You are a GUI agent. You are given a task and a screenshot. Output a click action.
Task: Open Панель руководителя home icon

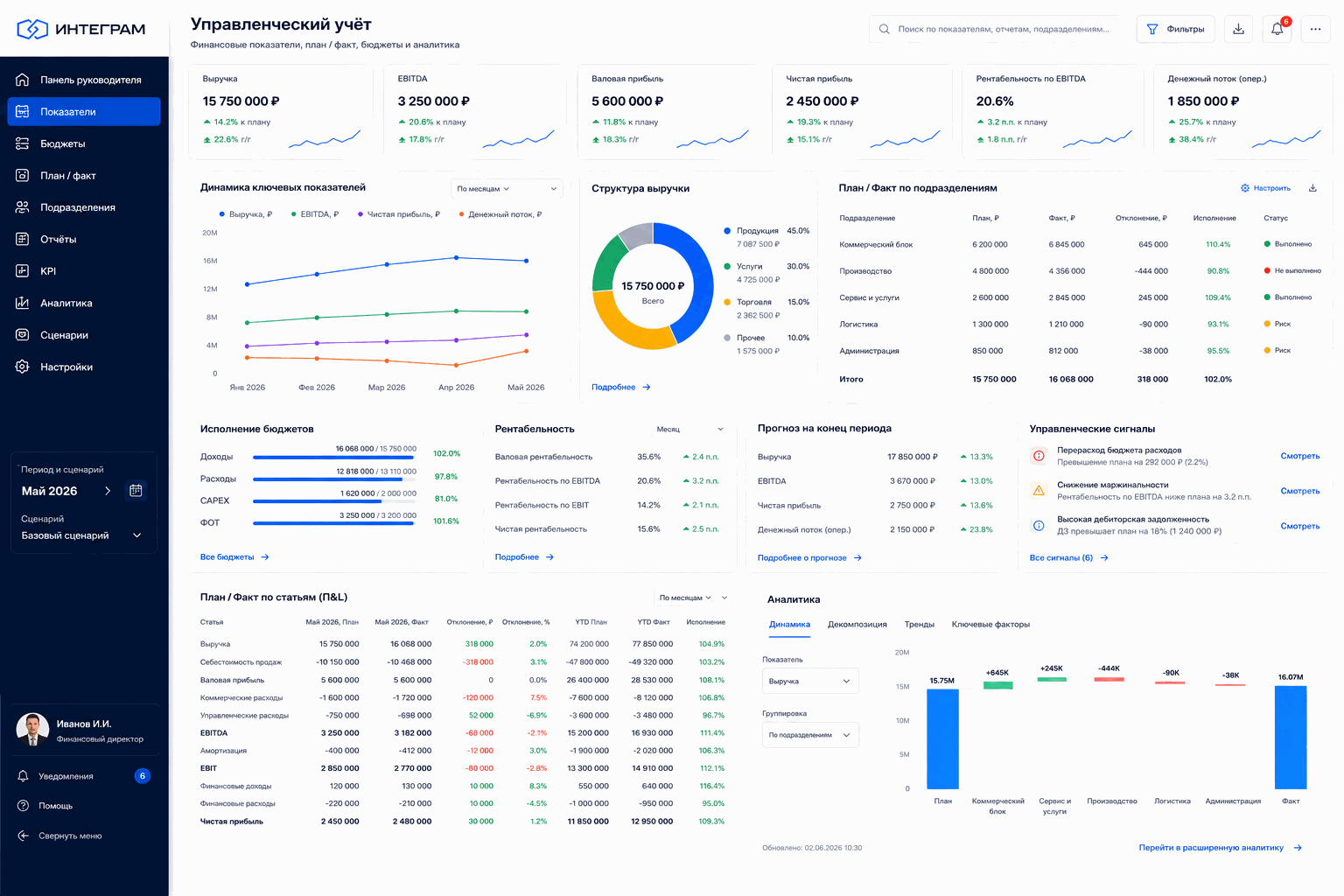coord(23,80)
